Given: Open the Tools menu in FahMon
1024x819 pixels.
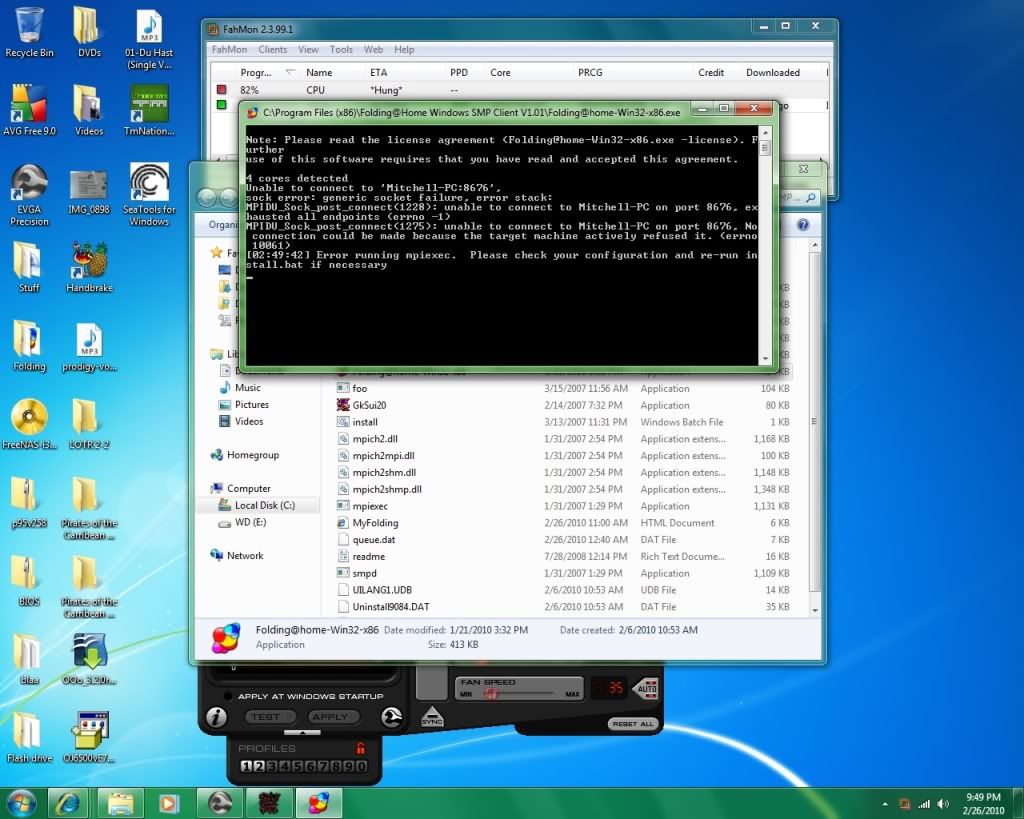Looking at the screenshot, I should [341, 49].
